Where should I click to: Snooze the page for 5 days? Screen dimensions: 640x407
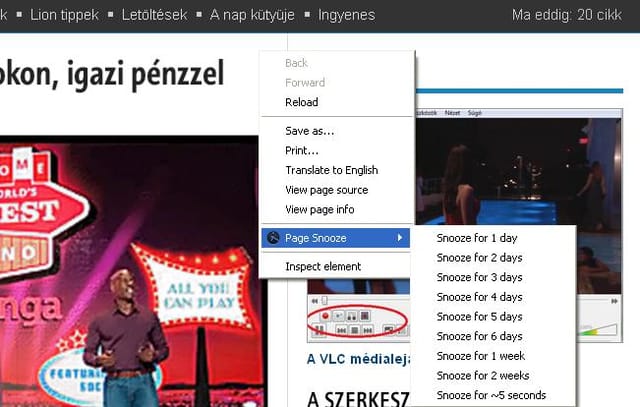tap(479, 316)
